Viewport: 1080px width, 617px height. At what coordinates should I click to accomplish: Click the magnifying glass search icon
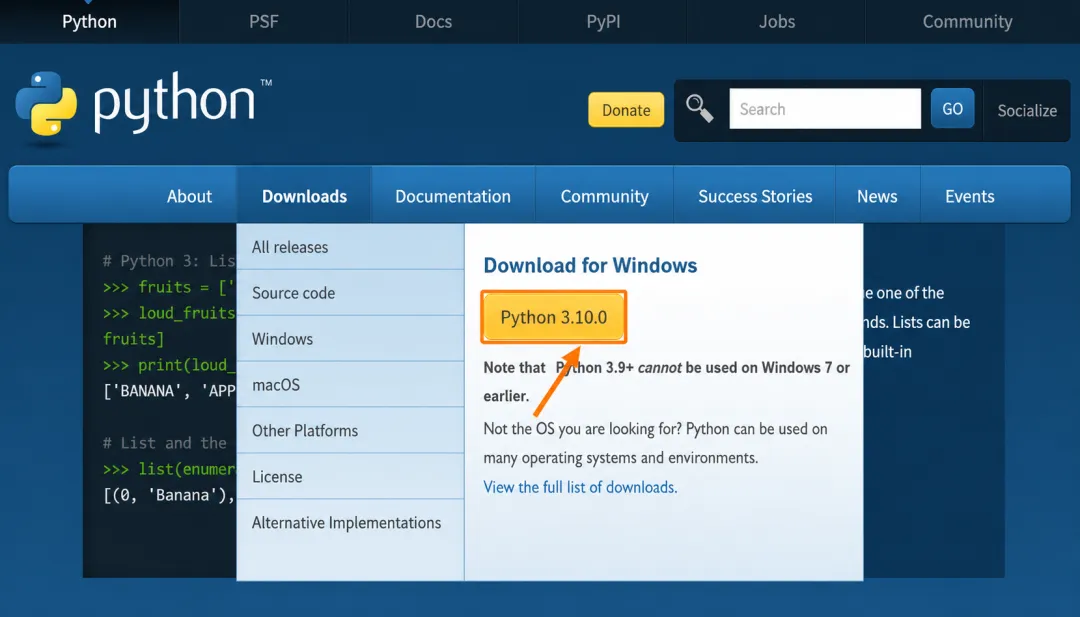699,109
